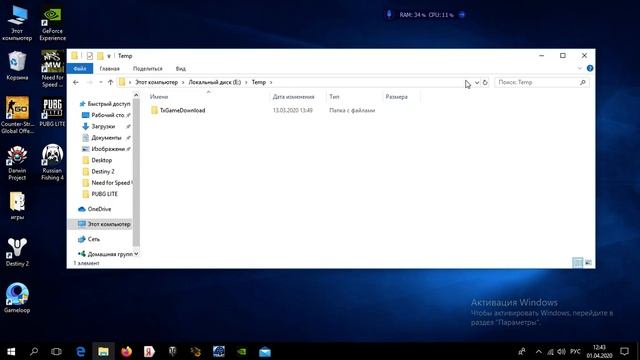Image resolution: width=640 pixels, height=360 pixels.
Task: Select Destiny 2 desktop shortcut
Action: [x=17, y=251]
